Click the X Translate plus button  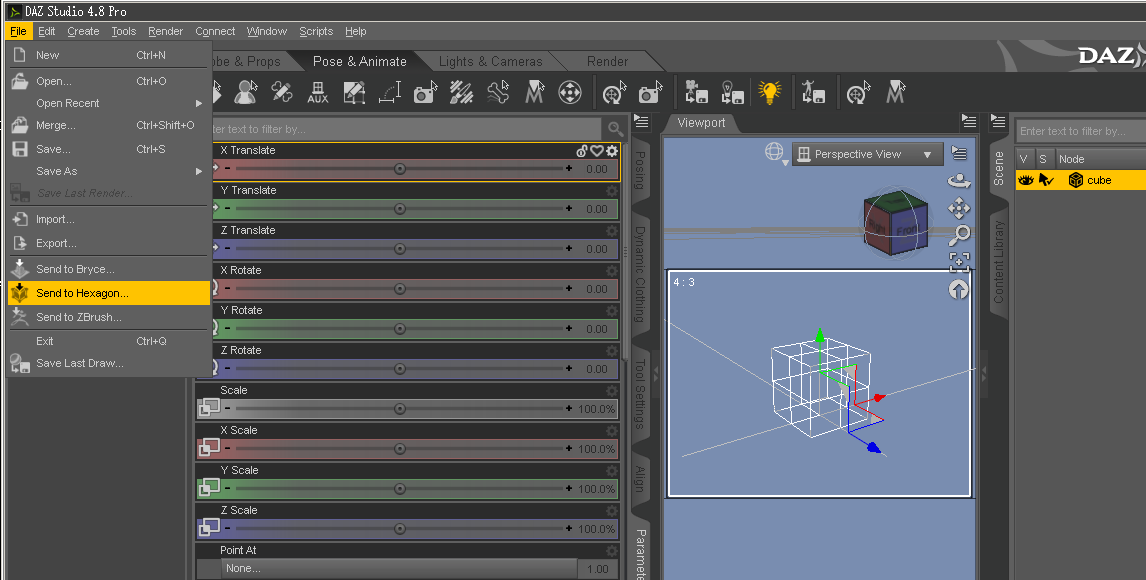[569, 169]
